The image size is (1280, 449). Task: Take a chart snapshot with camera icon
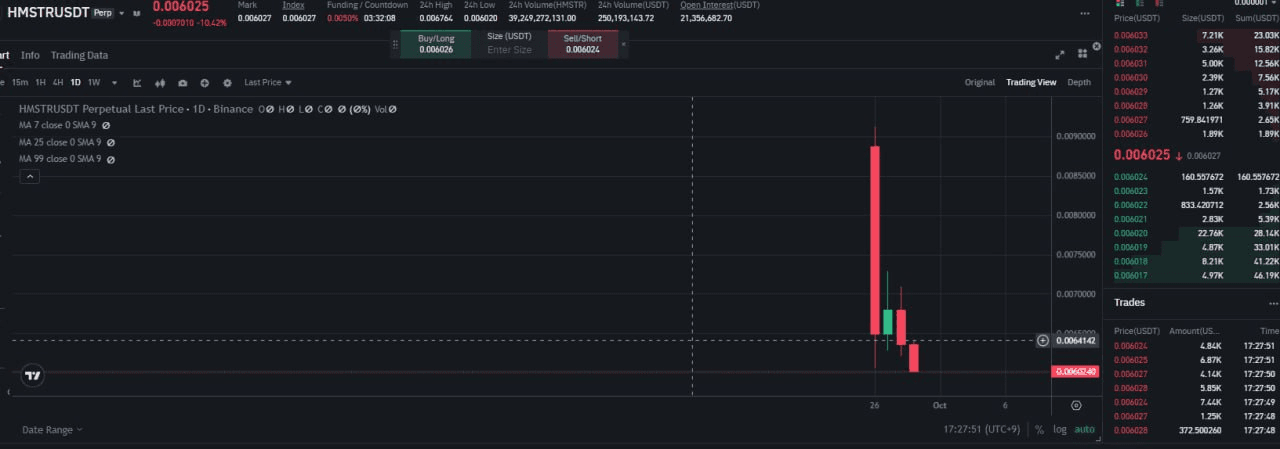[182, 82]
